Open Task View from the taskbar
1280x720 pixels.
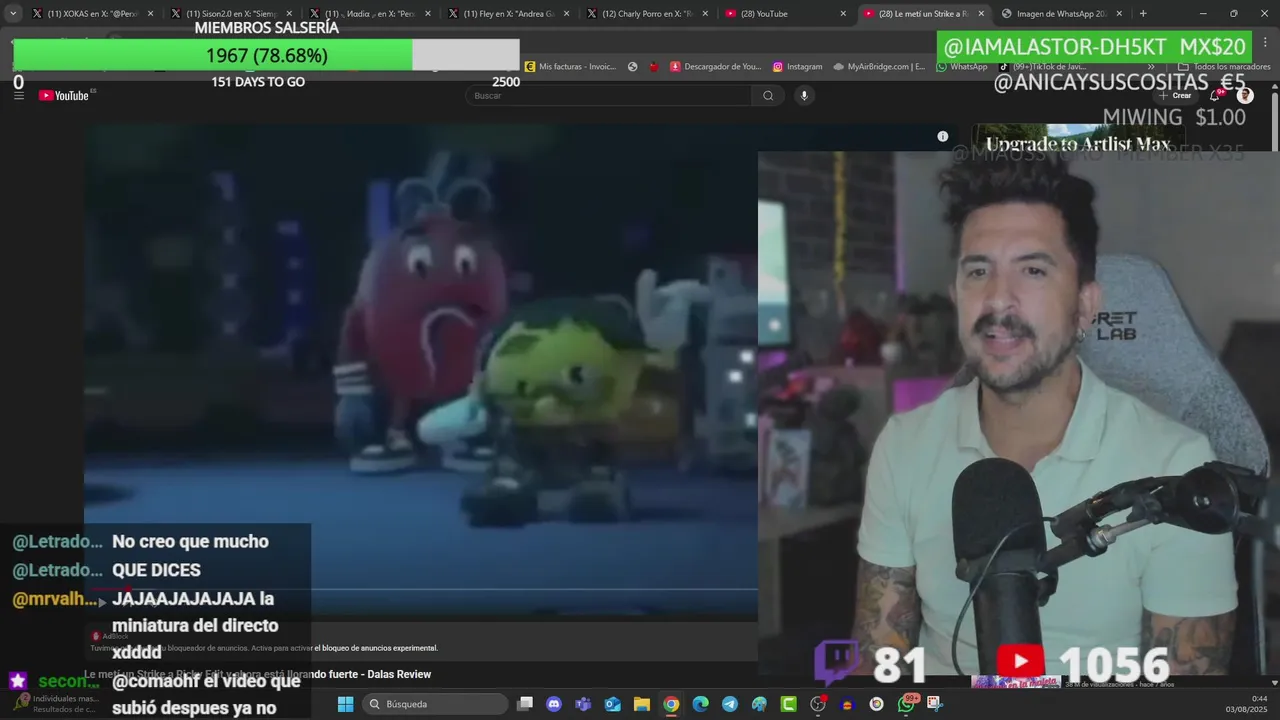click(524, 704)
